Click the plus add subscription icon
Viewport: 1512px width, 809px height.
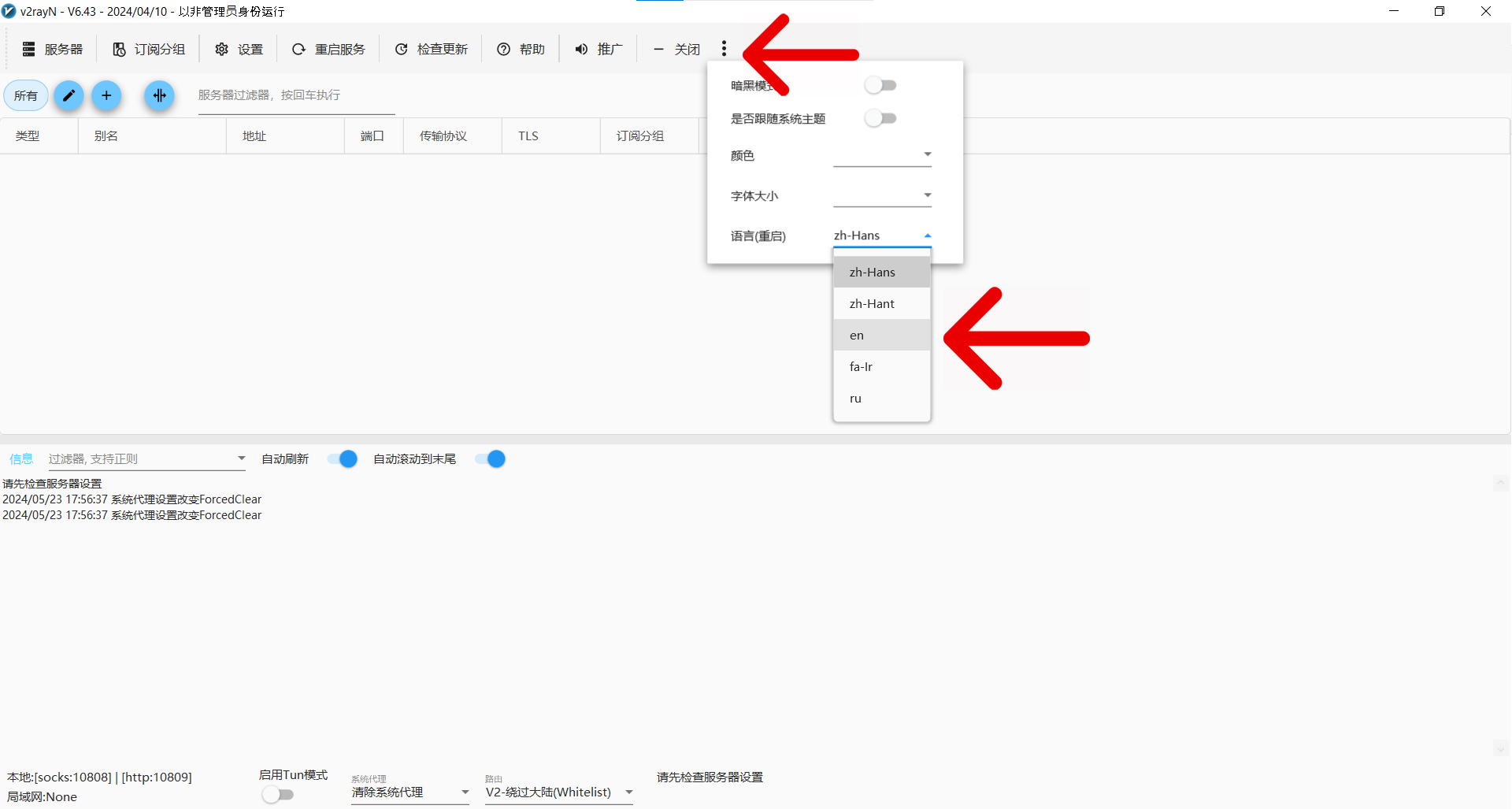point(106,95)
